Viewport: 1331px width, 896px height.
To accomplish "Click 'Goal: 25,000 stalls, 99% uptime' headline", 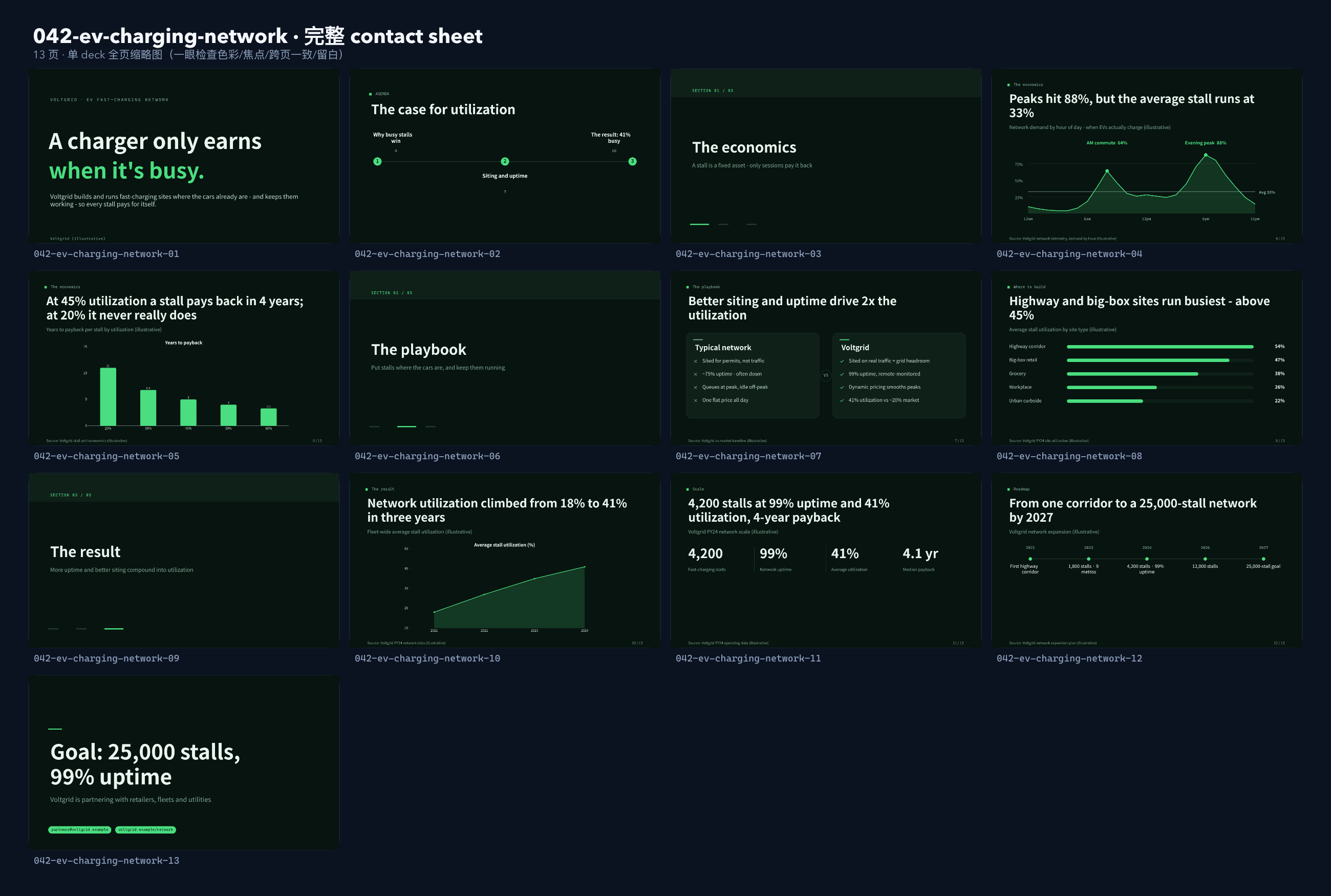I will pyautogui.click(x=145, y=764).
